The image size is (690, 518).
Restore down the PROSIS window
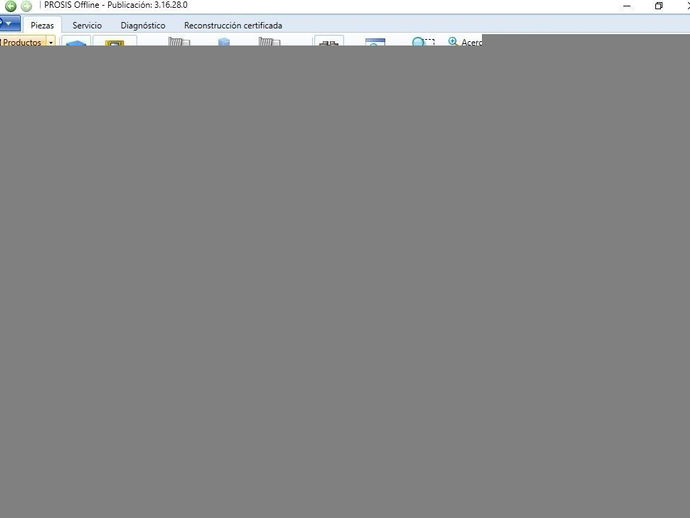tap(659, 6)
